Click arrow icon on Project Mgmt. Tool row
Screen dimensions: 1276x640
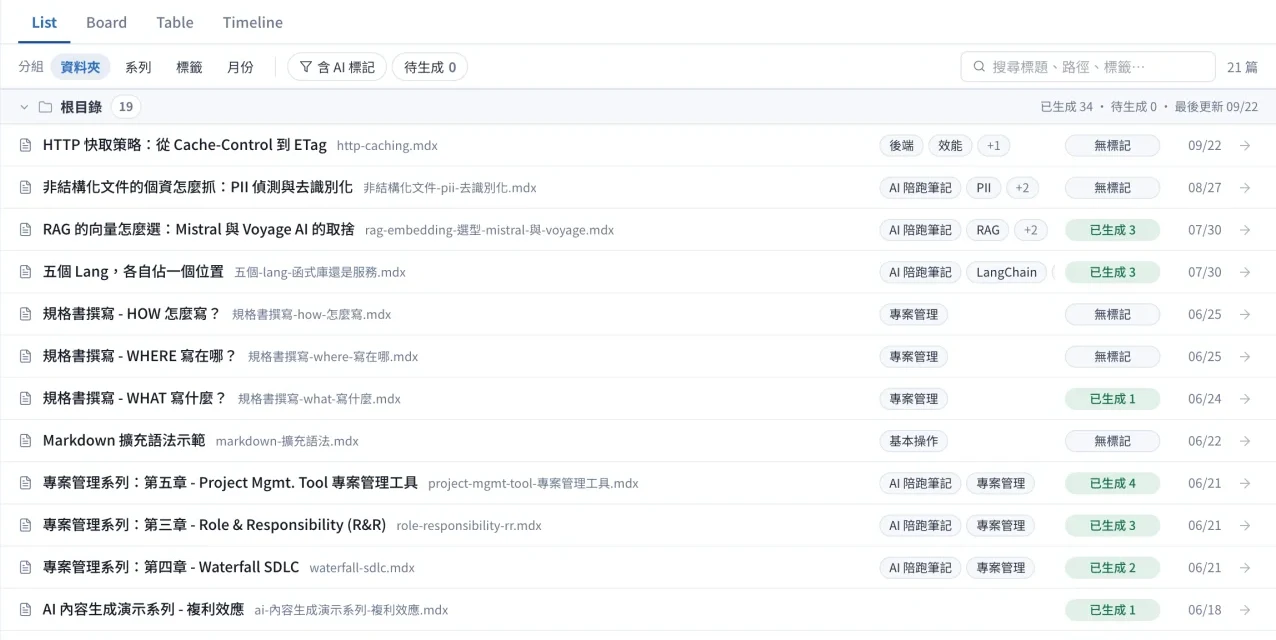(1245, 483)
